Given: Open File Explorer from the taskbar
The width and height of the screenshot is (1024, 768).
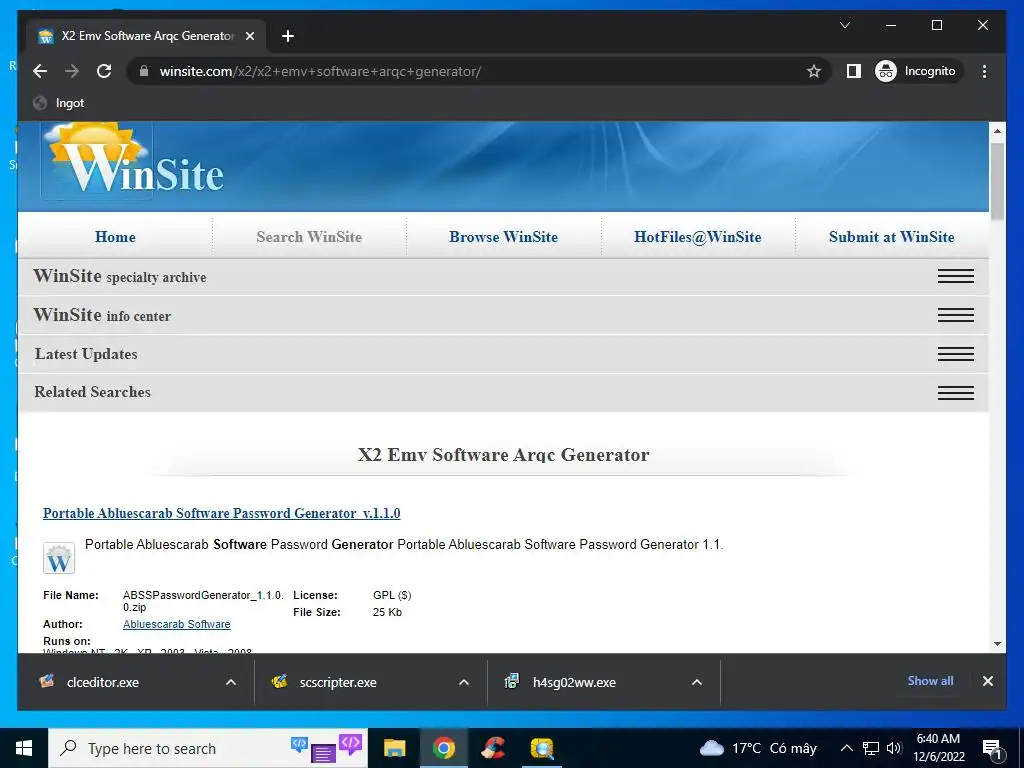Looking at the screenshot, I should coord(394,748).
